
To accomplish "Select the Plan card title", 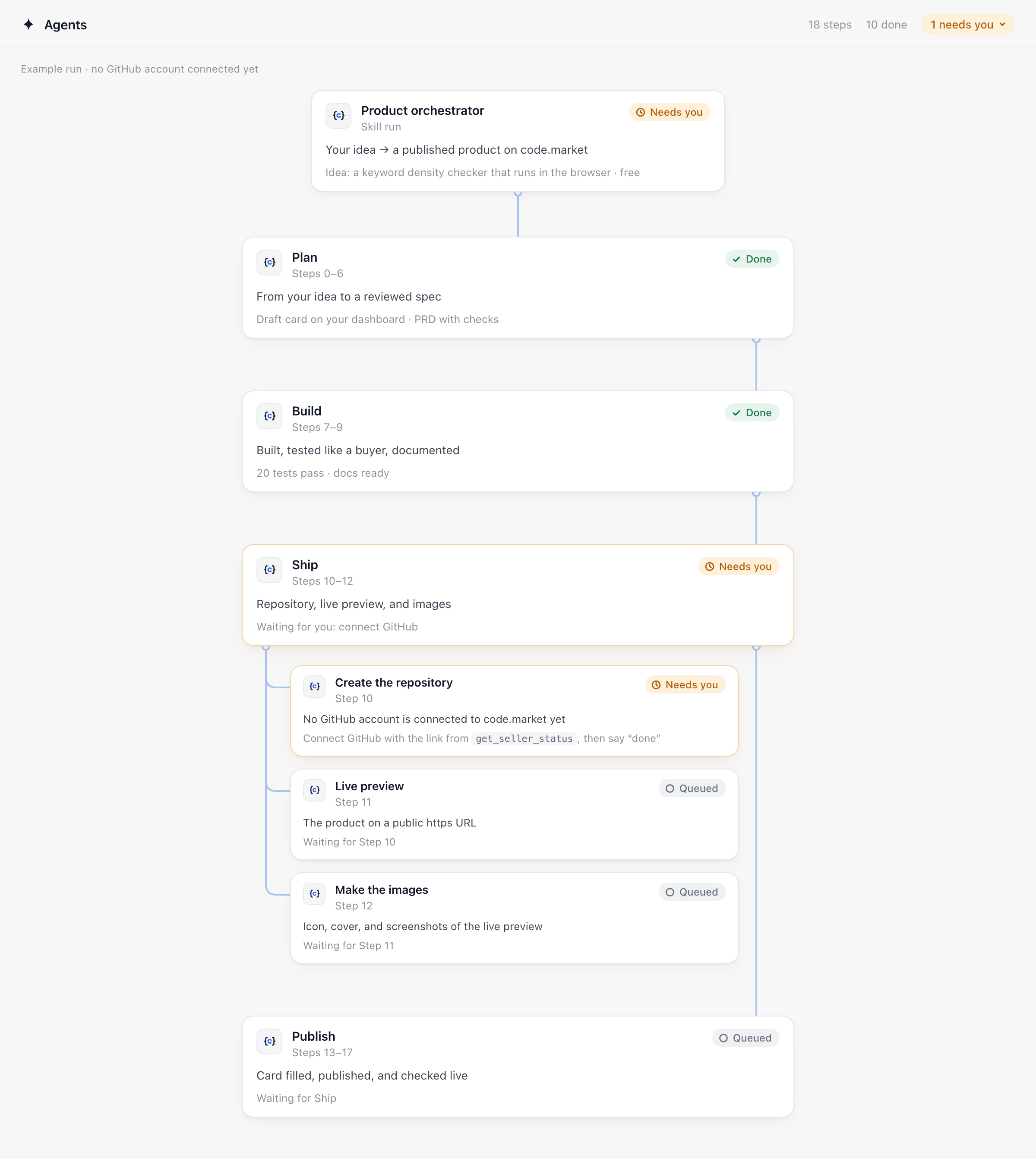I will 304,257.
